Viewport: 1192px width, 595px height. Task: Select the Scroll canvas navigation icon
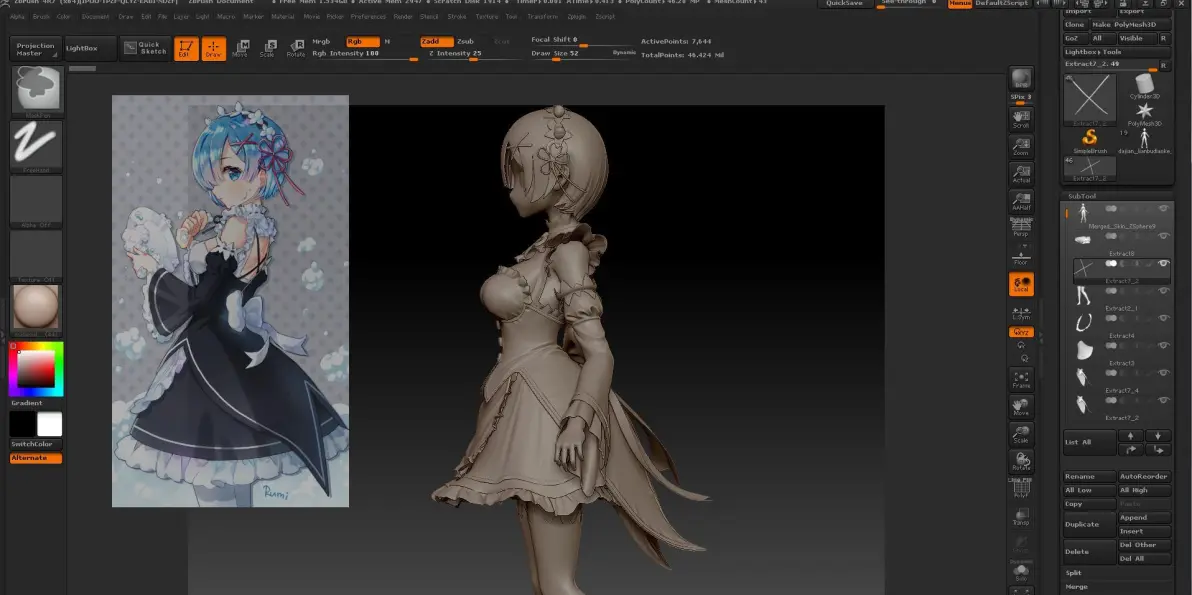click(1021, 118)
